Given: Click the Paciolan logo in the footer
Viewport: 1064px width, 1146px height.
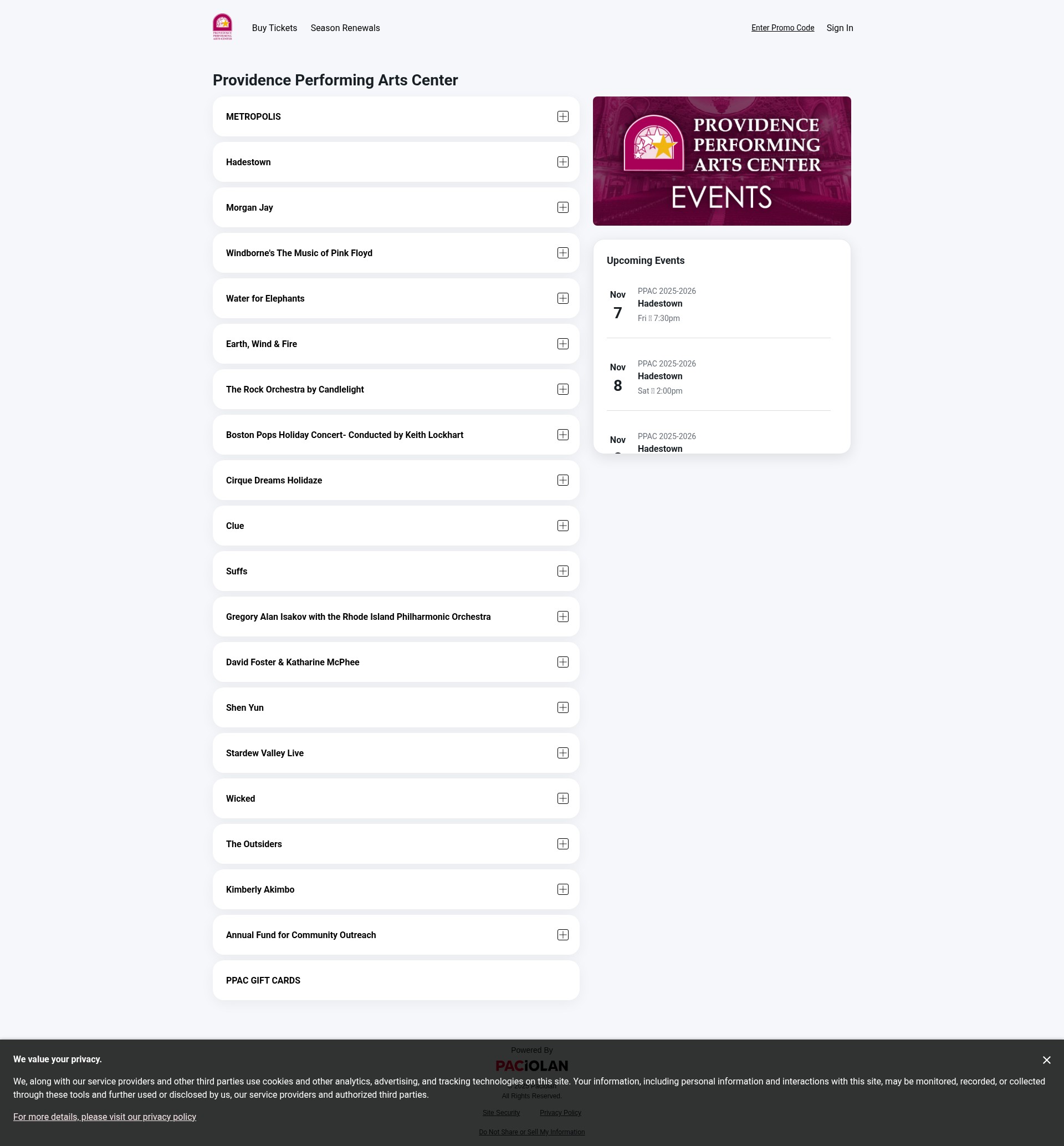Looking at the screenshot, I should click(x=531, y=1066).
